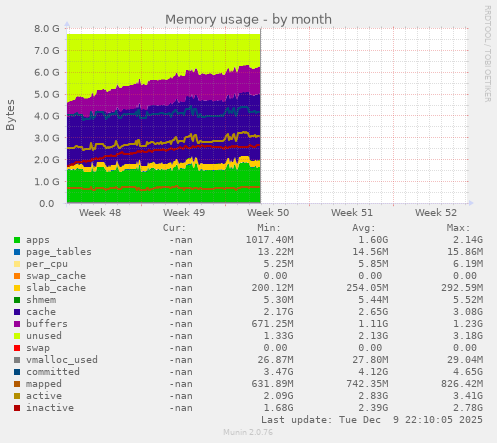Click the '1.0 G' y-axis tick

(x=47, y=182)
